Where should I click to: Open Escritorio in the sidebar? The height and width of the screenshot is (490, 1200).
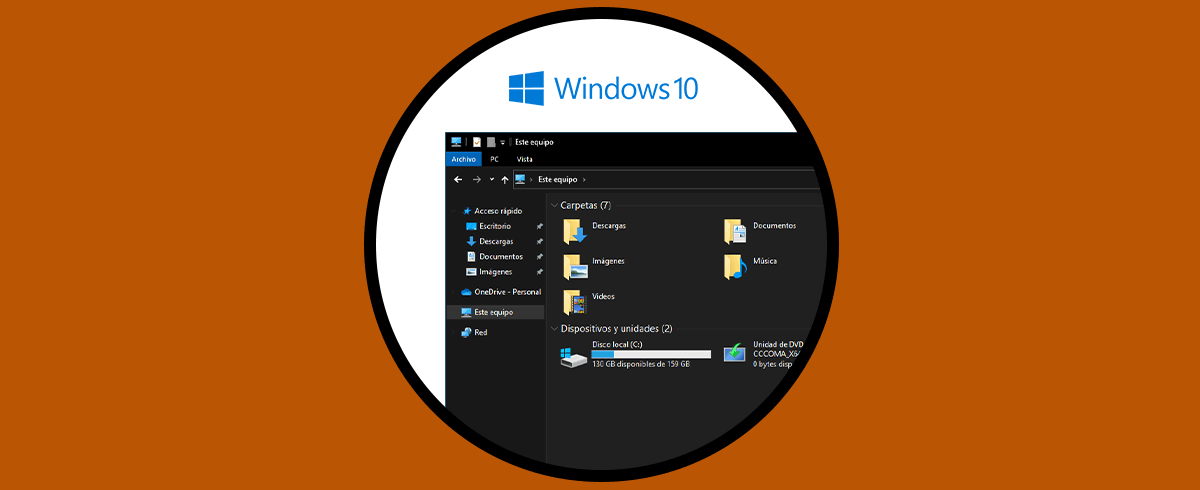click(495, 226)
